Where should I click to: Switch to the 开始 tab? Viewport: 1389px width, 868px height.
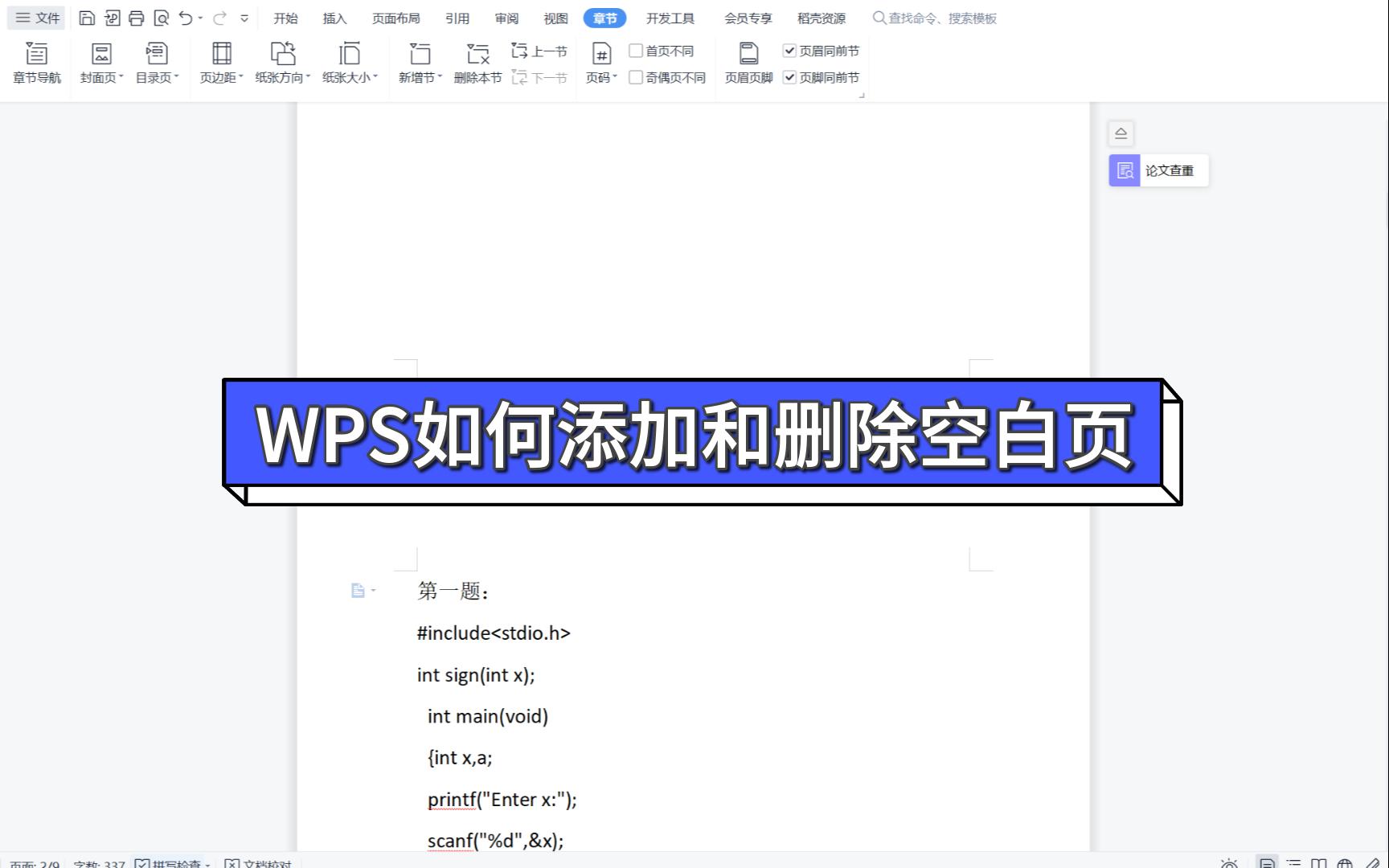[285, 18]
